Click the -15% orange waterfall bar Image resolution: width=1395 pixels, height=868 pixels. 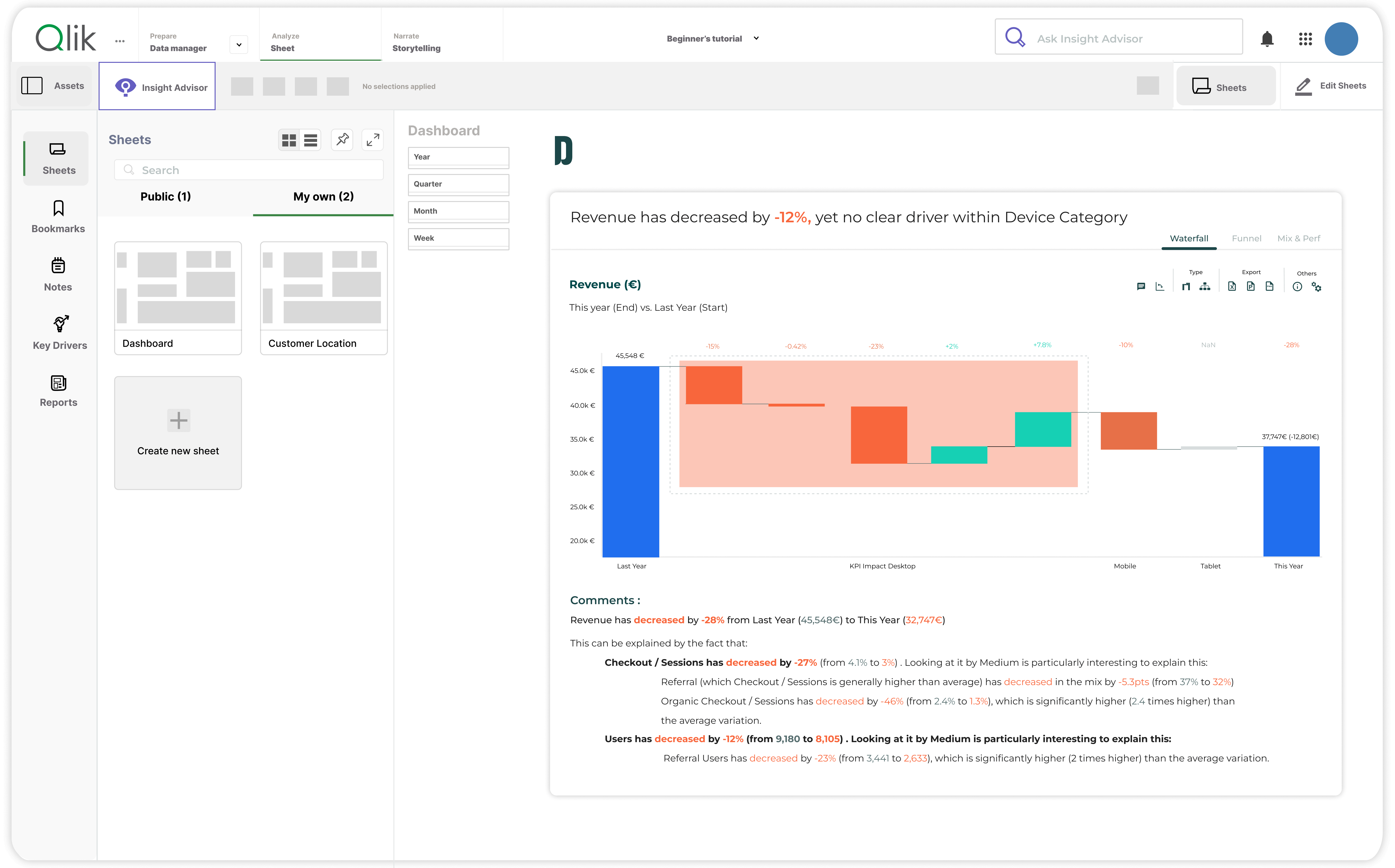coord(714,385)
